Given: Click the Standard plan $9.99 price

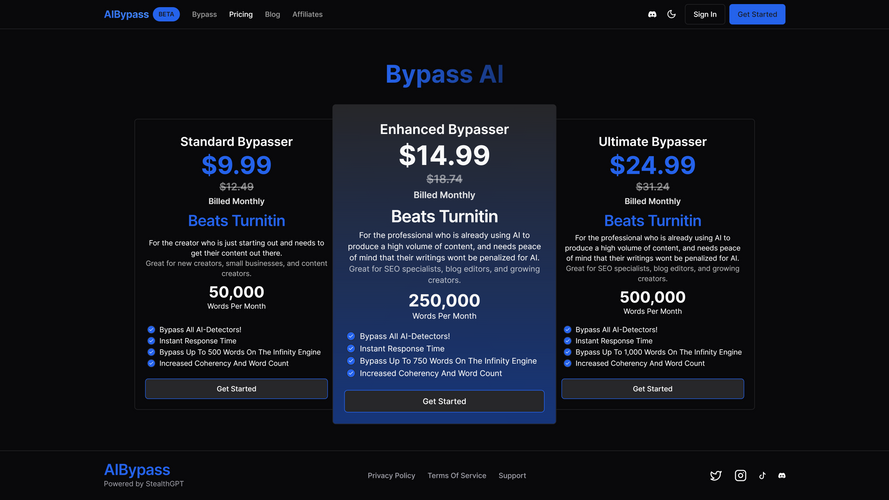Looking at the screenshot, I should point(236,165).
